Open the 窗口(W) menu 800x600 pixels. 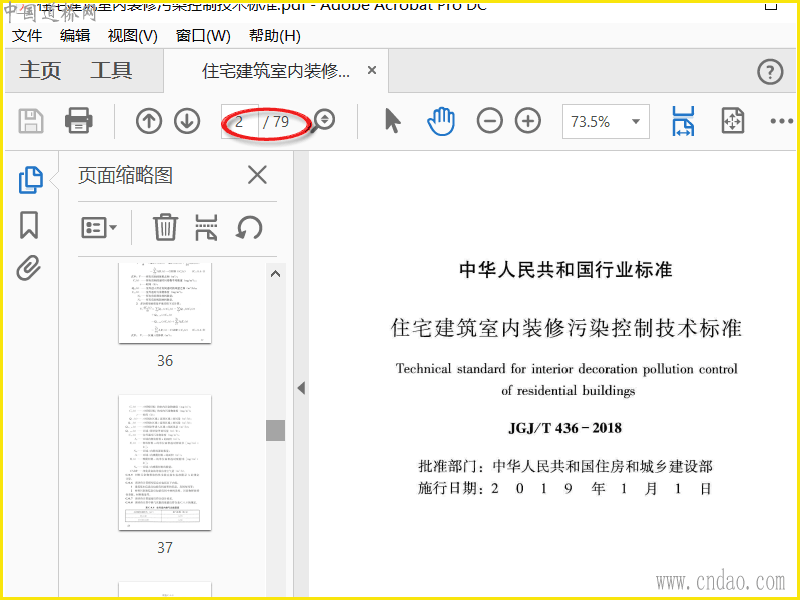[x=203, y=36]
